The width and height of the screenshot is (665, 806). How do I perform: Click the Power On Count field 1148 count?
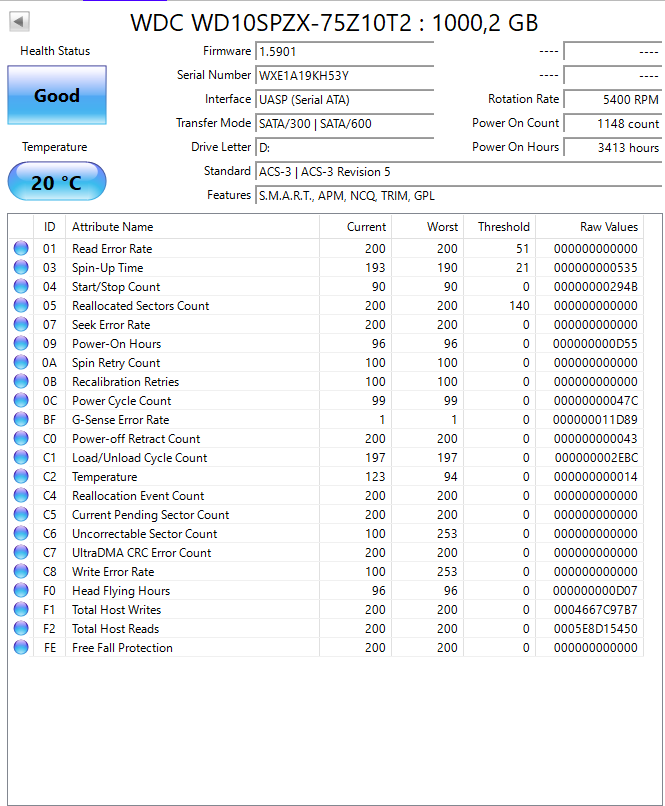tap(613, 124)
